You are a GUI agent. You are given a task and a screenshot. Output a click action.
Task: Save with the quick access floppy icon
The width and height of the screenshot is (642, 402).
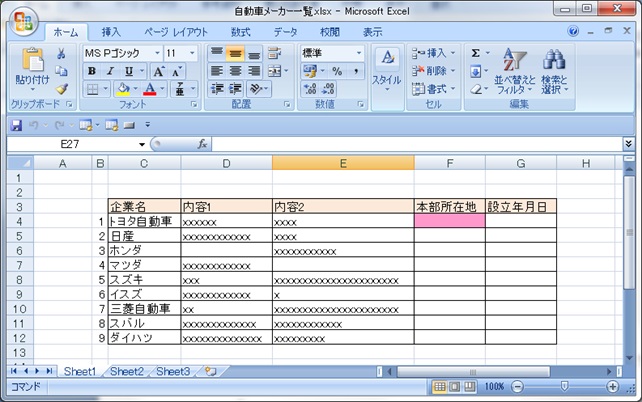[16, 125]
